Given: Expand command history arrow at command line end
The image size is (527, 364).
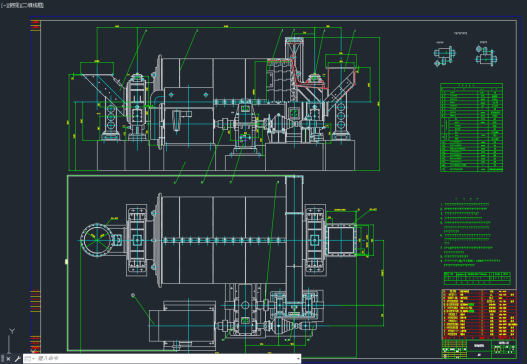Looking at the screenshot, I should [298, 359].
